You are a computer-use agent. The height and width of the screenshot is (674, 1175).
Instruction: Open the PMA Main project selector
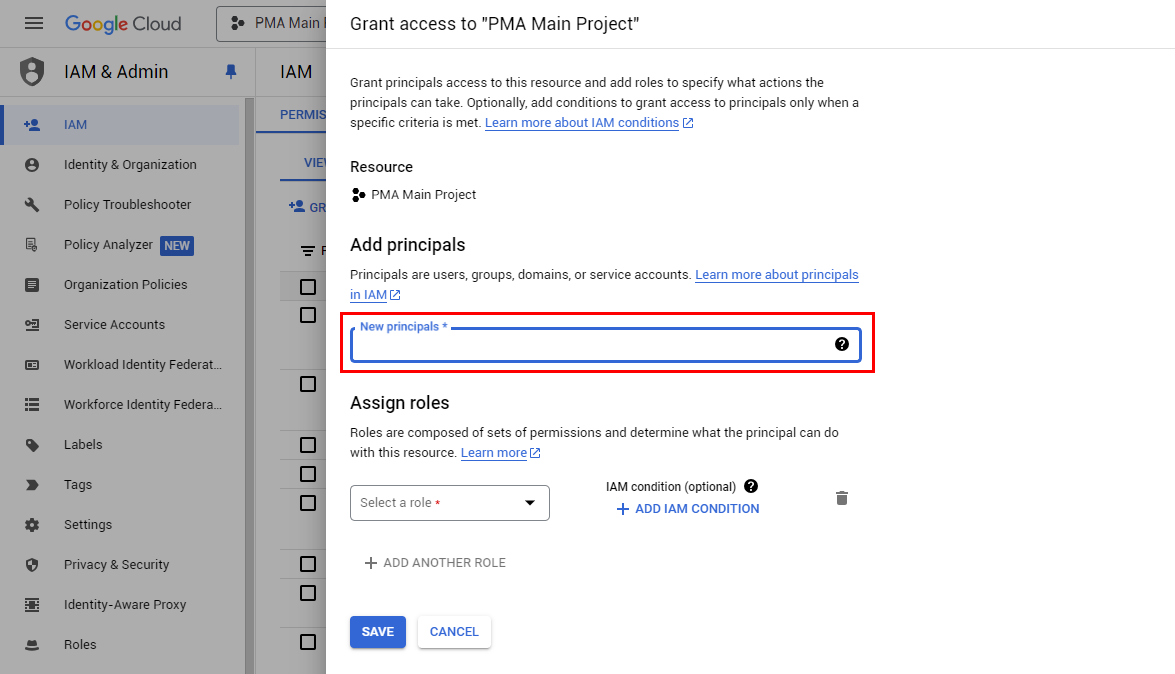click(x=272, y=23)
